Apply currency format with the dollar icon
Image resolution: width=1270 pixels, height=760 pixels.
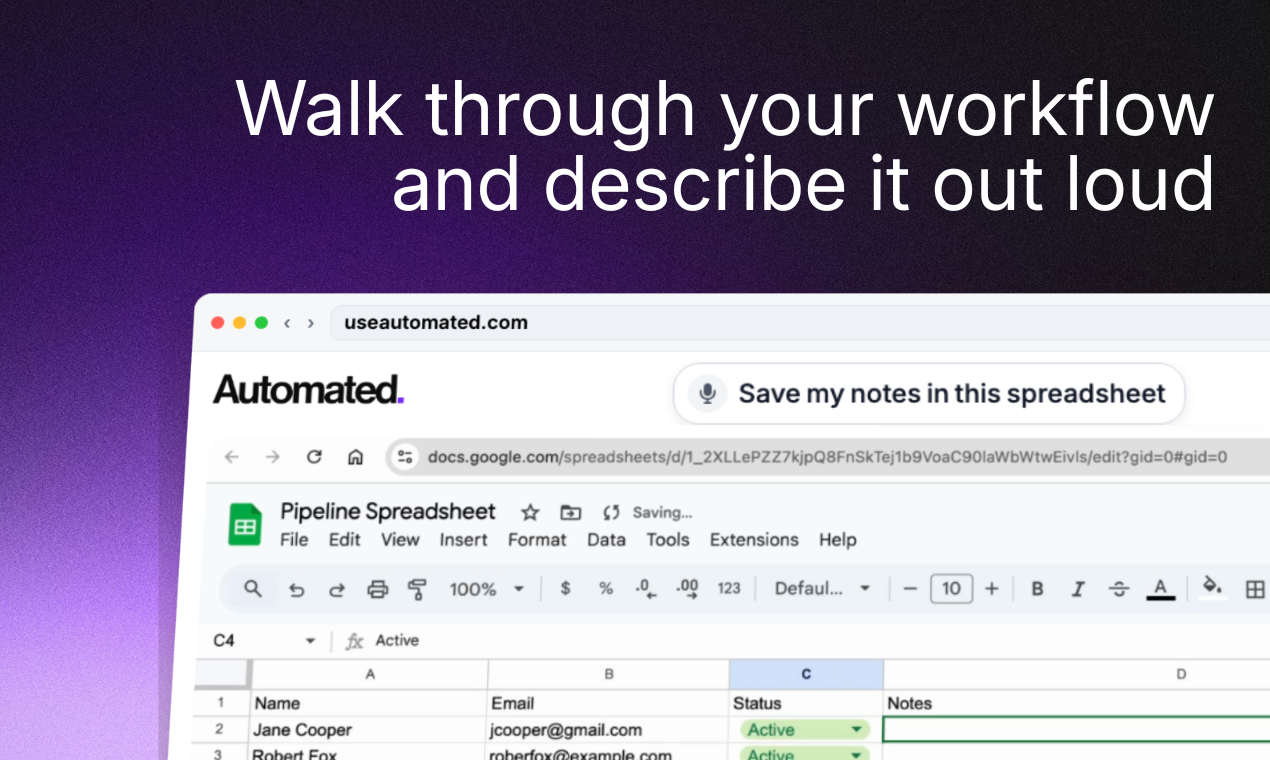pyautogui.click(x=565, y=589)
